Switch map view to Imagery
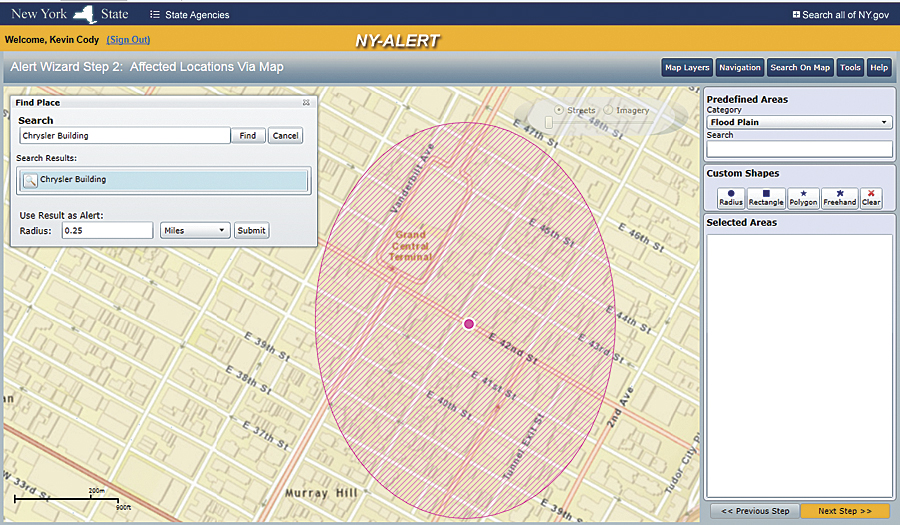The height and width of the screenshot is (525, 900). (x=608, y=110)
